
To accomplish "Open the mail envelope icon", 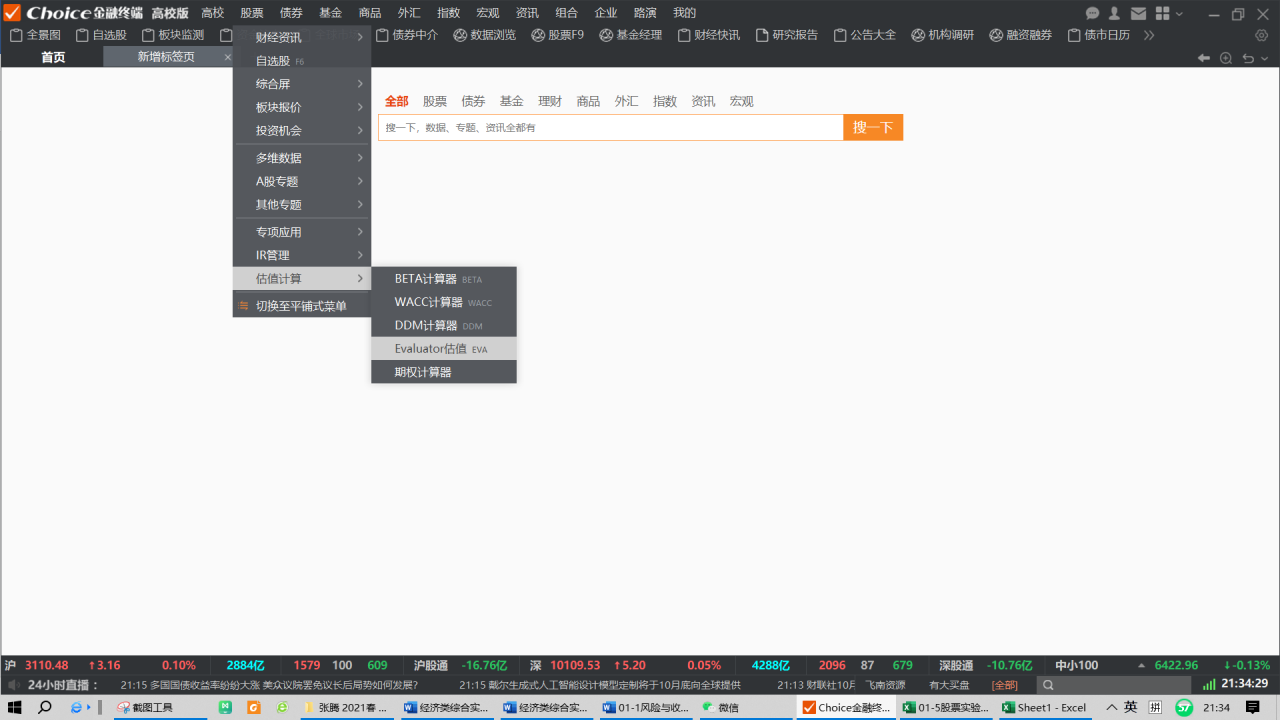I will (x=1138, y=13).
